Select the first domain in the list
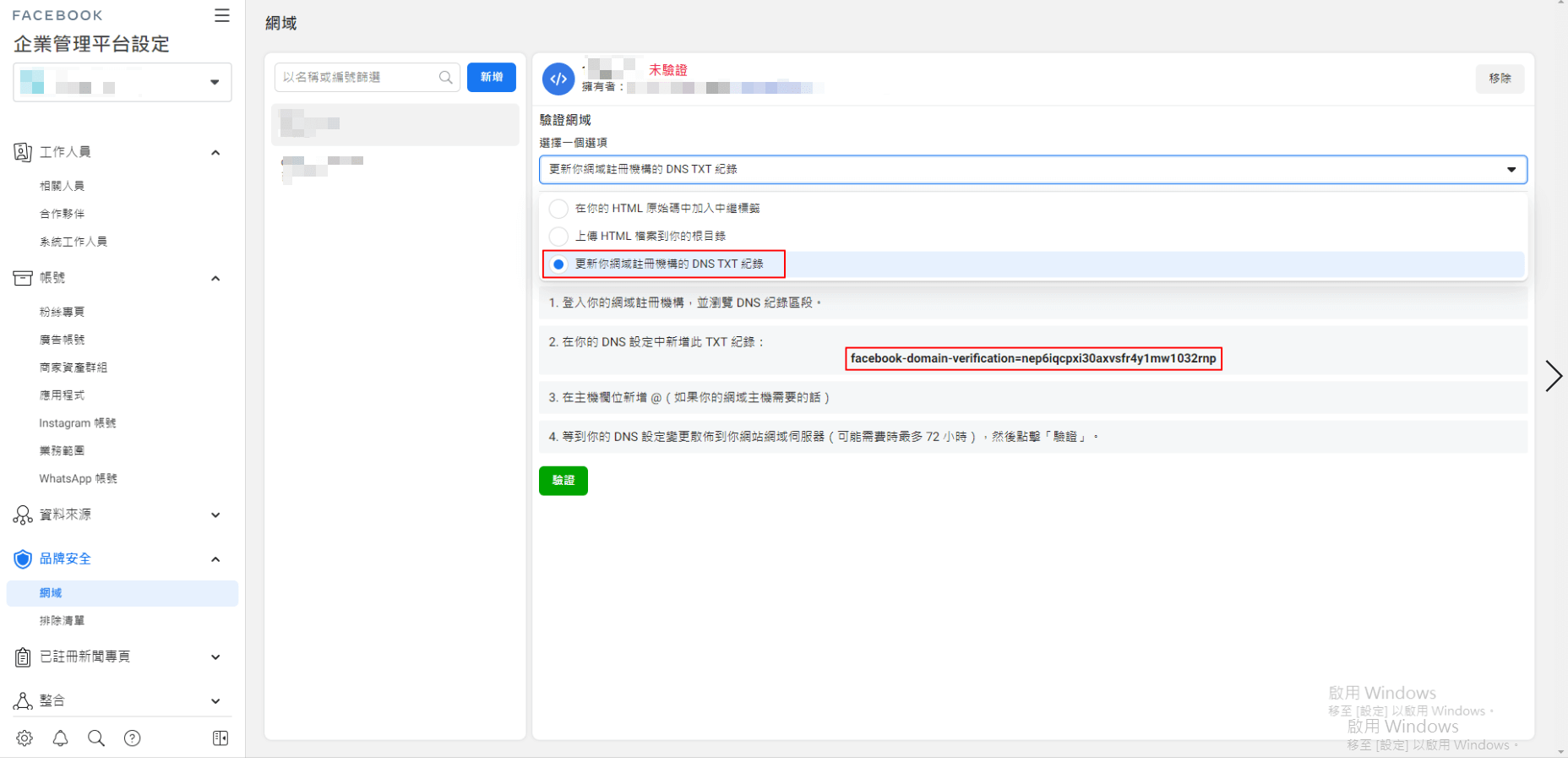This screenshot has height=768, width=1568. 395,124
